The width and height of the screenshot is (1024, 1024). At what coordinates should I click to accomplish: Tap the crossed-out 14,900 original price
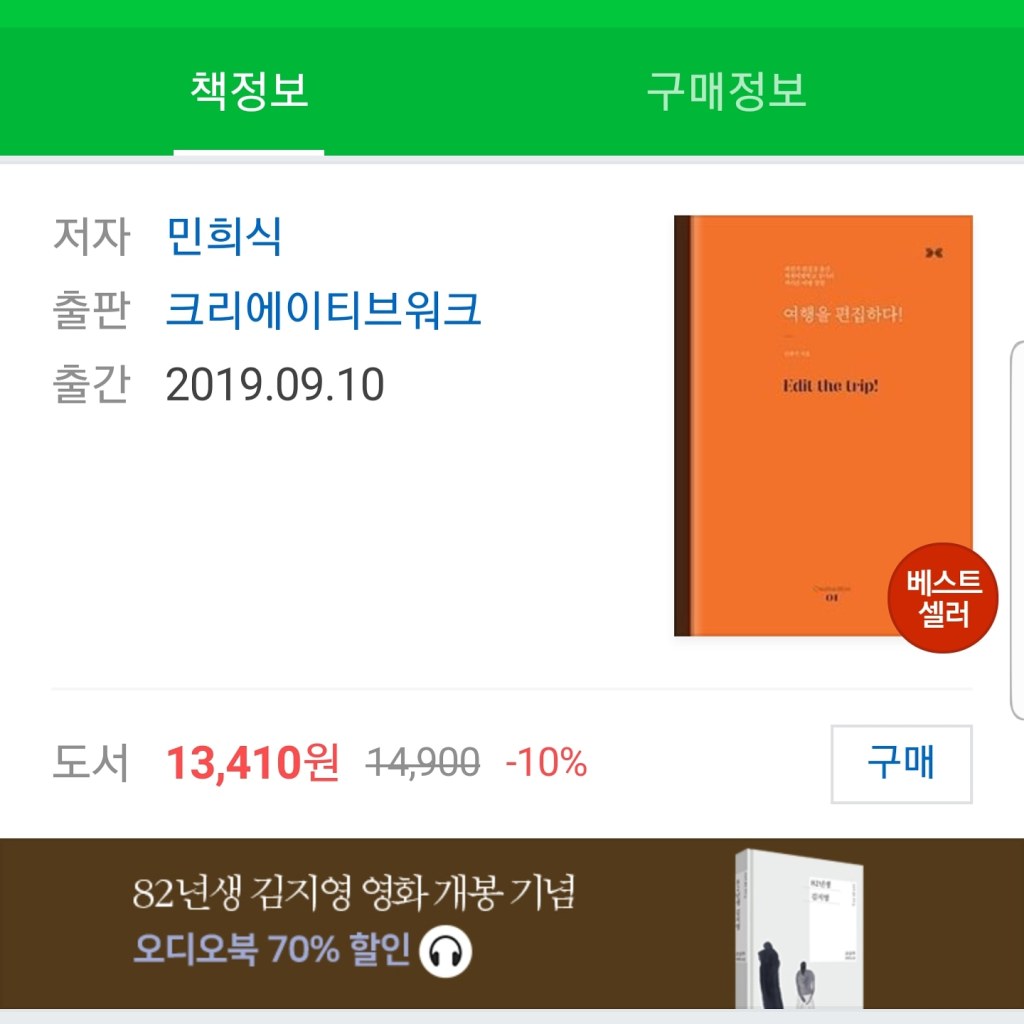423,762
